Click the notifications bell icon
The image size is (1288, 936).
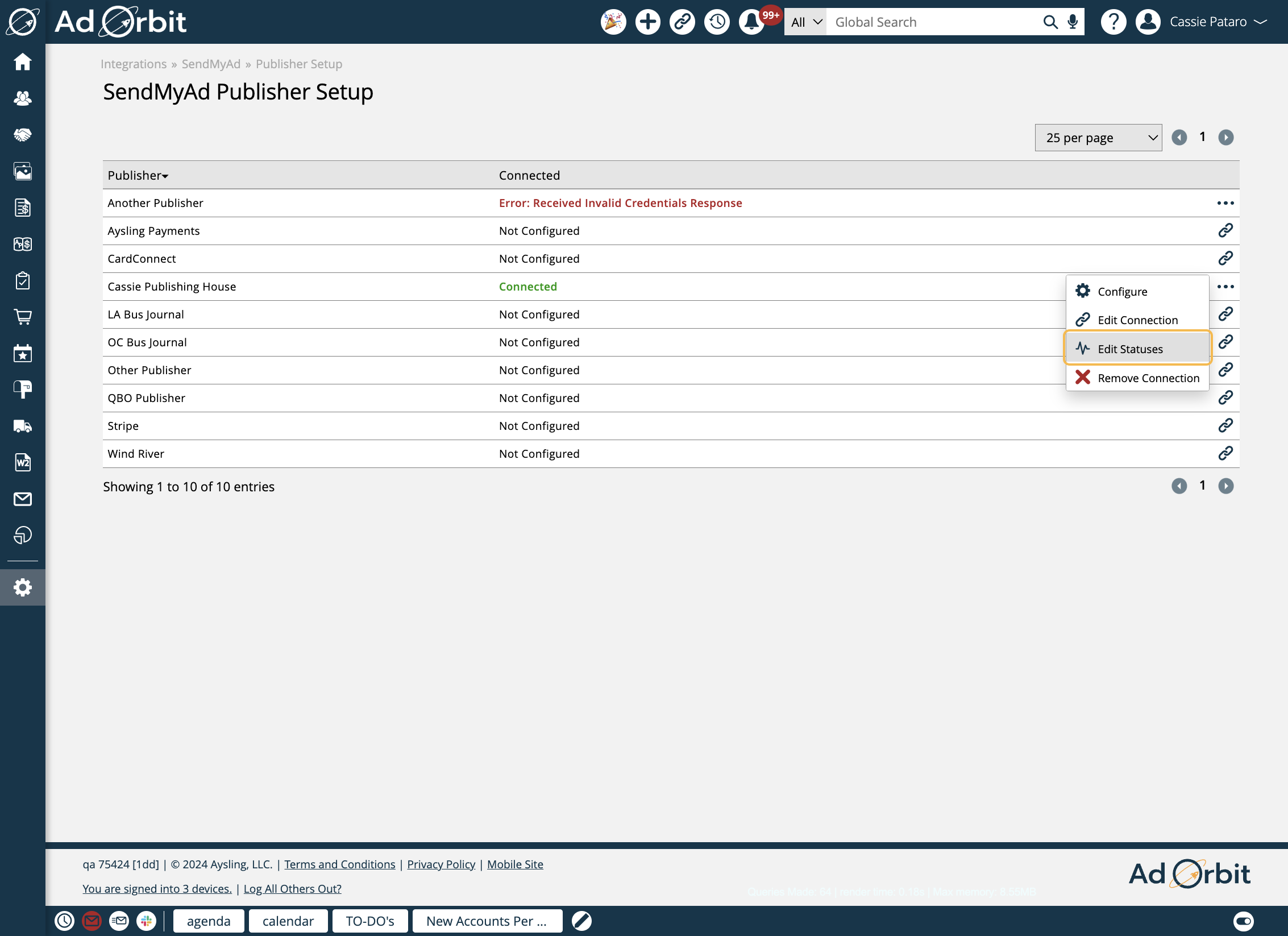(751, 22)
